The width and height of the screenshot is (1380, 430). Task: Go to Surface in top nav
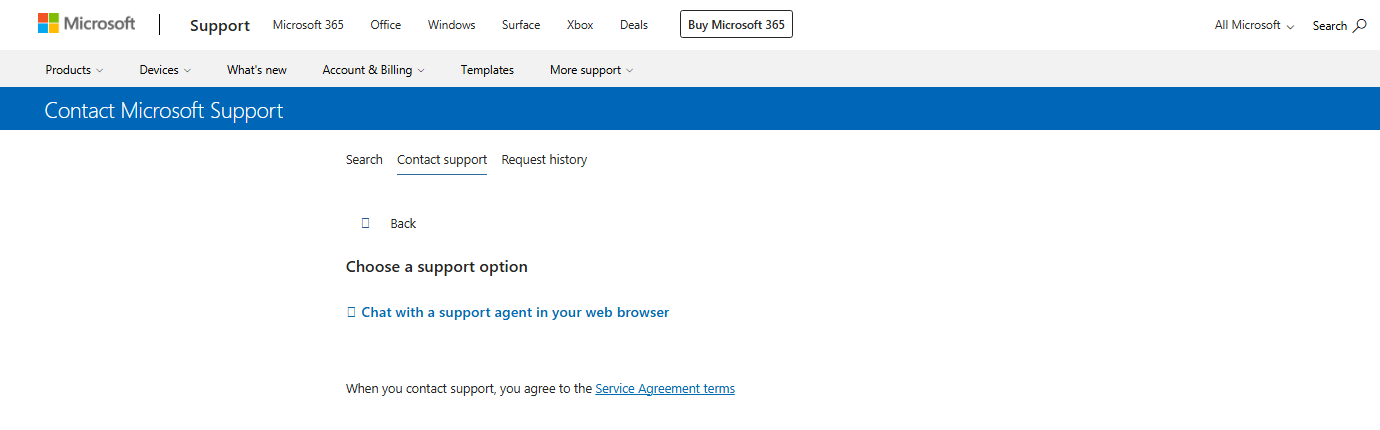tap(521, 25)
